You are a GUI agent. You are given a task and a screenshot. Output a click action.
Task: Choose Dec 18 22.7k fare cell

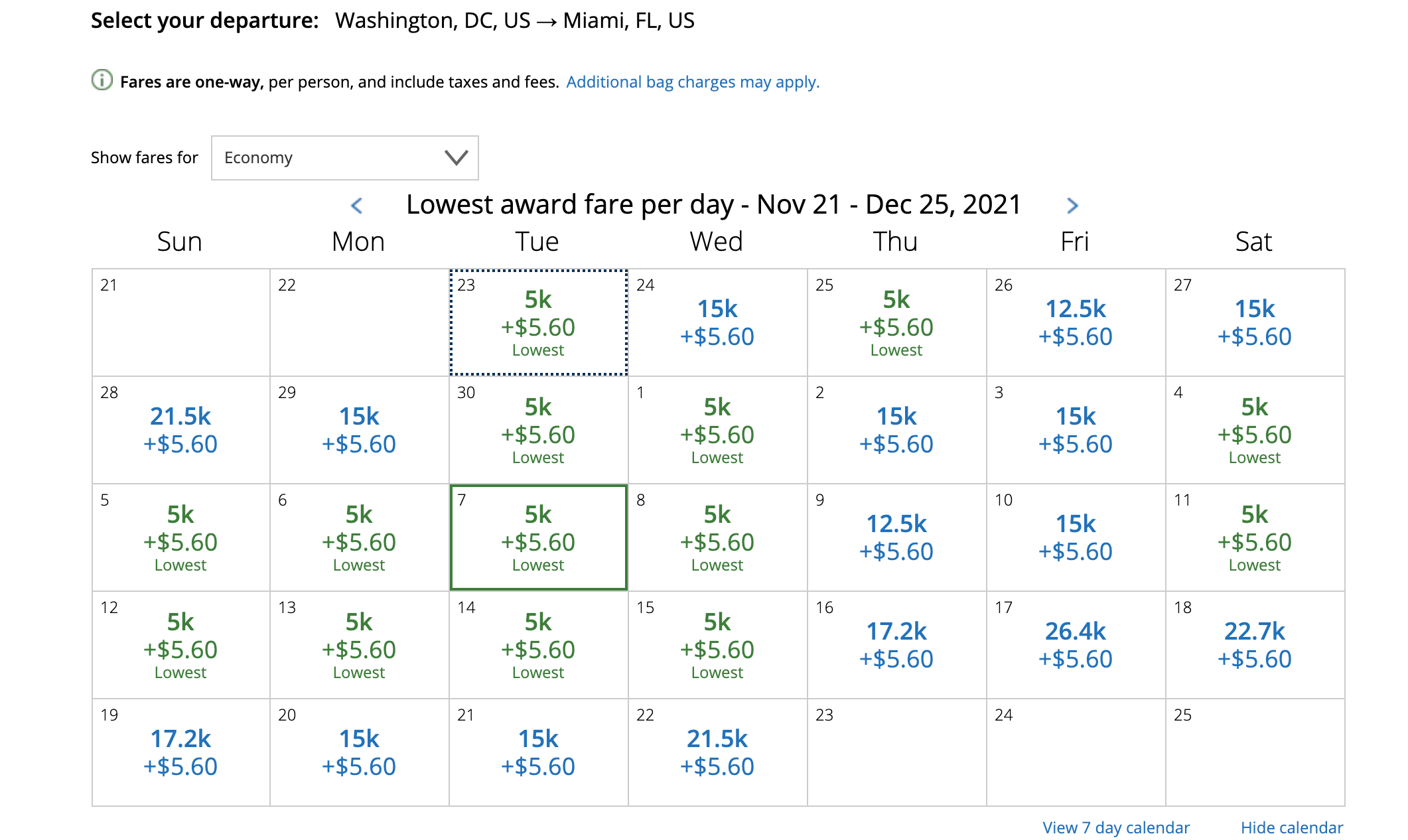click(x=1254, y=646)
